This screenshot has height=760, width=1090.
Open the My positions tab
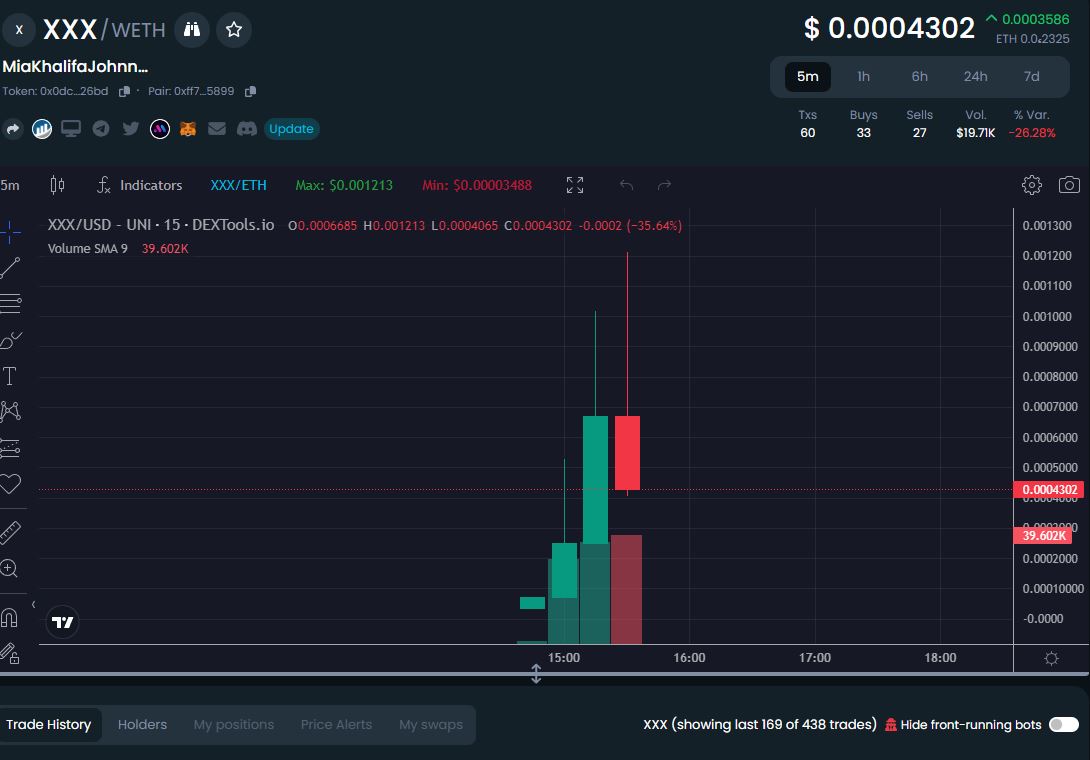(x=234, y=725)
